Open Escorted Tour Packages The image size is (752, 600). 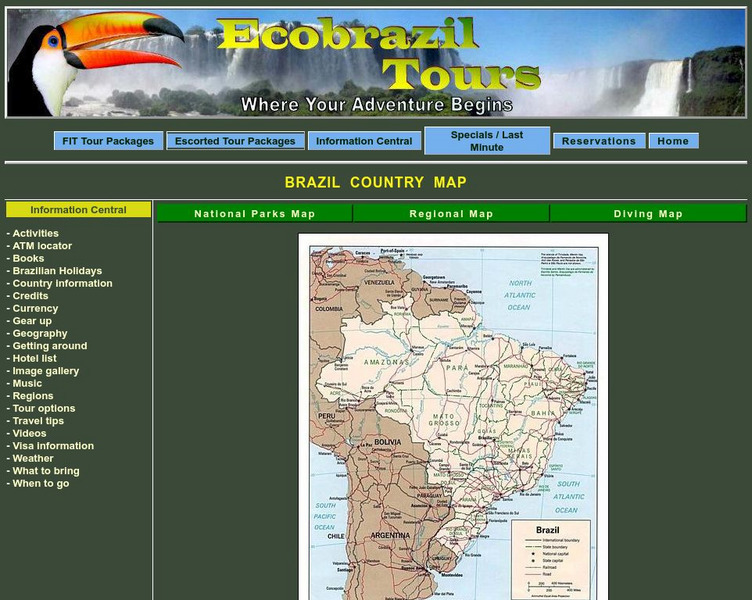(235, 141)
